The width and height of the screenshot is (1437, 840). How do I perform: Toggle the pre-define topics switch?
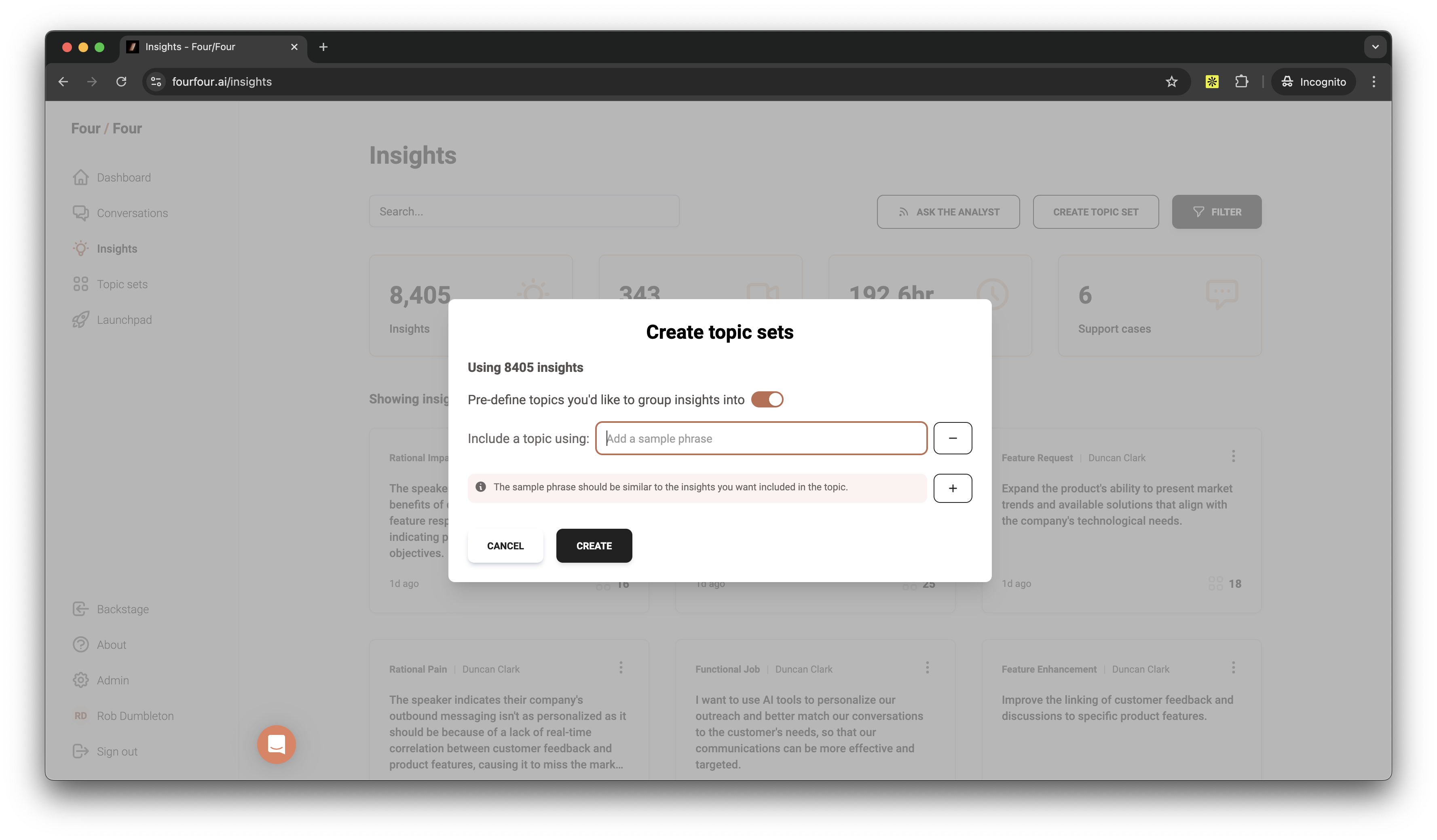point(767,399)
